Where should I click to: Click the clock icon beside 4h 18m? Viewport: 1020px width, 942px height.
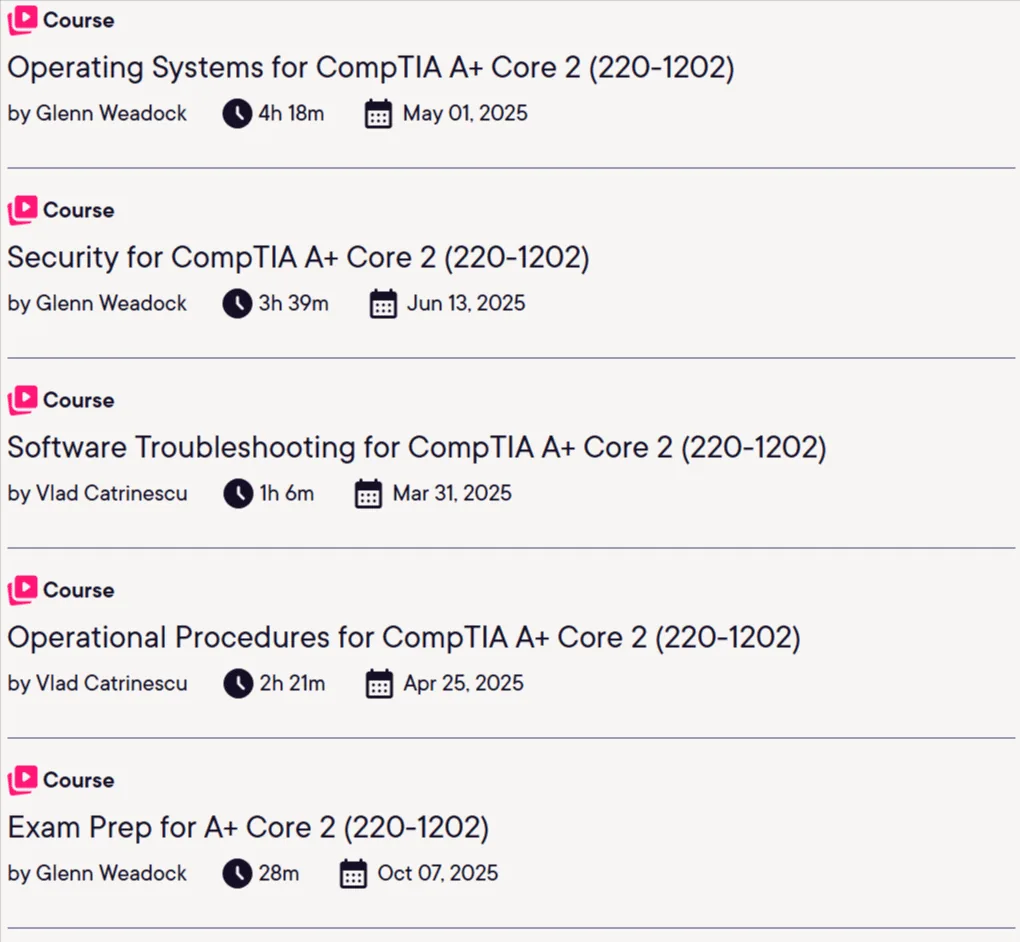click(x=237, y=114)
